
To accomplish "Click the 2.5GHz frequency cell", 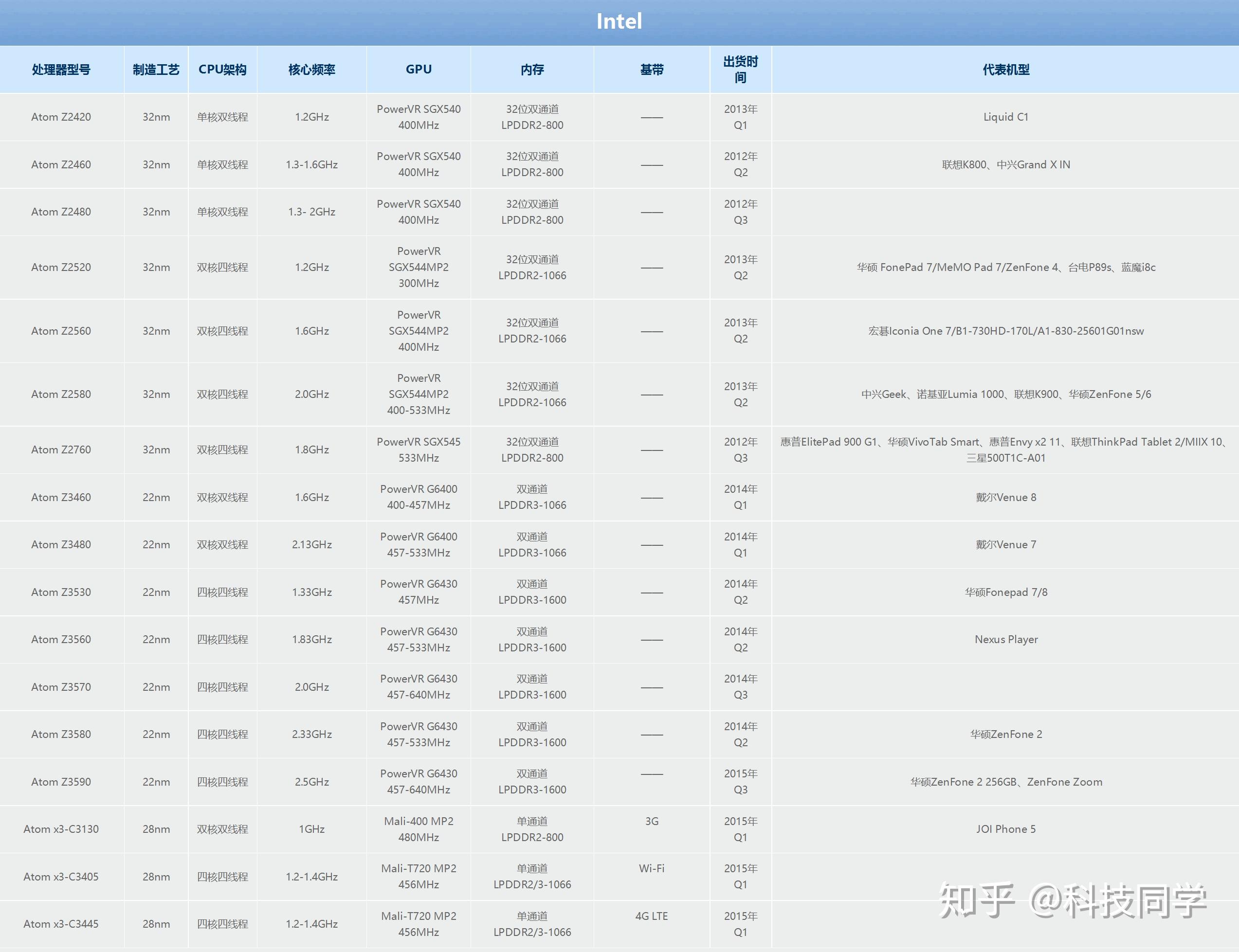I will [312, 782].
